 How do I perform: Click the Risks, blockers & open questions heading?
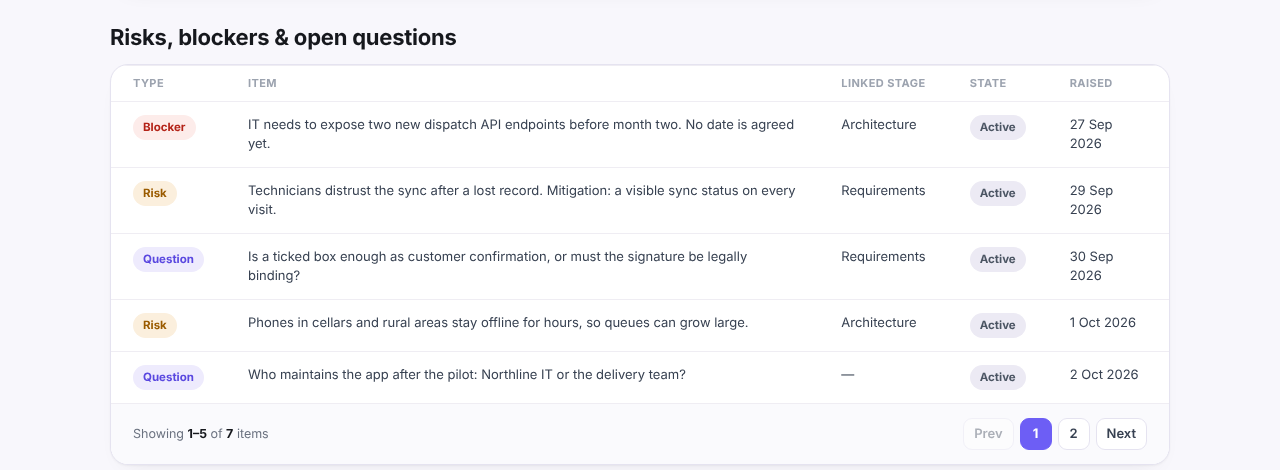click(283, 37)
